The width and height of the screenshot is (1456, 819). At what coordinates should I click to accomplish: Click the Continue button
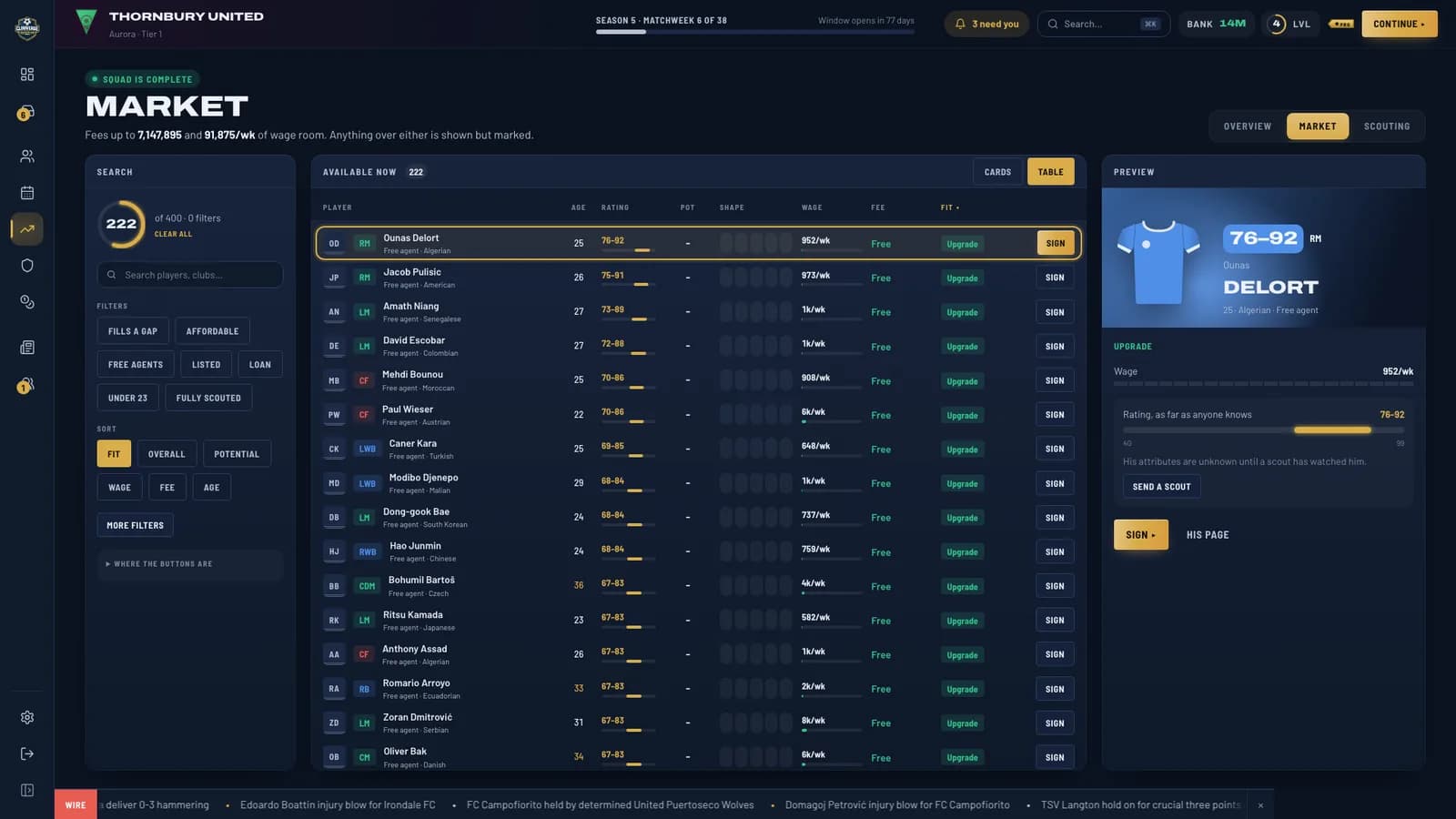[1399, 24]
